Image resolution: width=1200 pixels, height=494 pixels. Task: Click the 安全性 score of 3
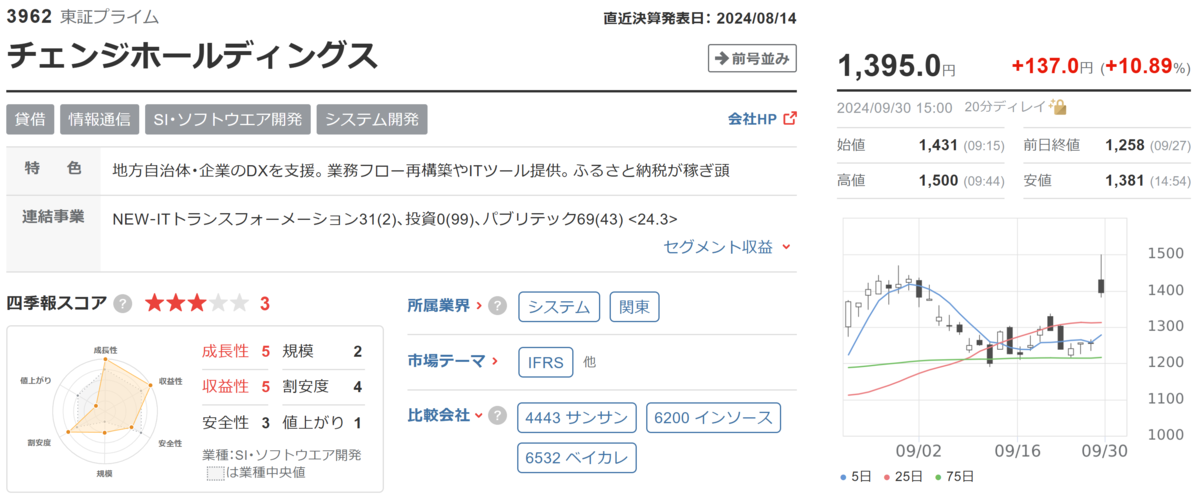(266, 422)
